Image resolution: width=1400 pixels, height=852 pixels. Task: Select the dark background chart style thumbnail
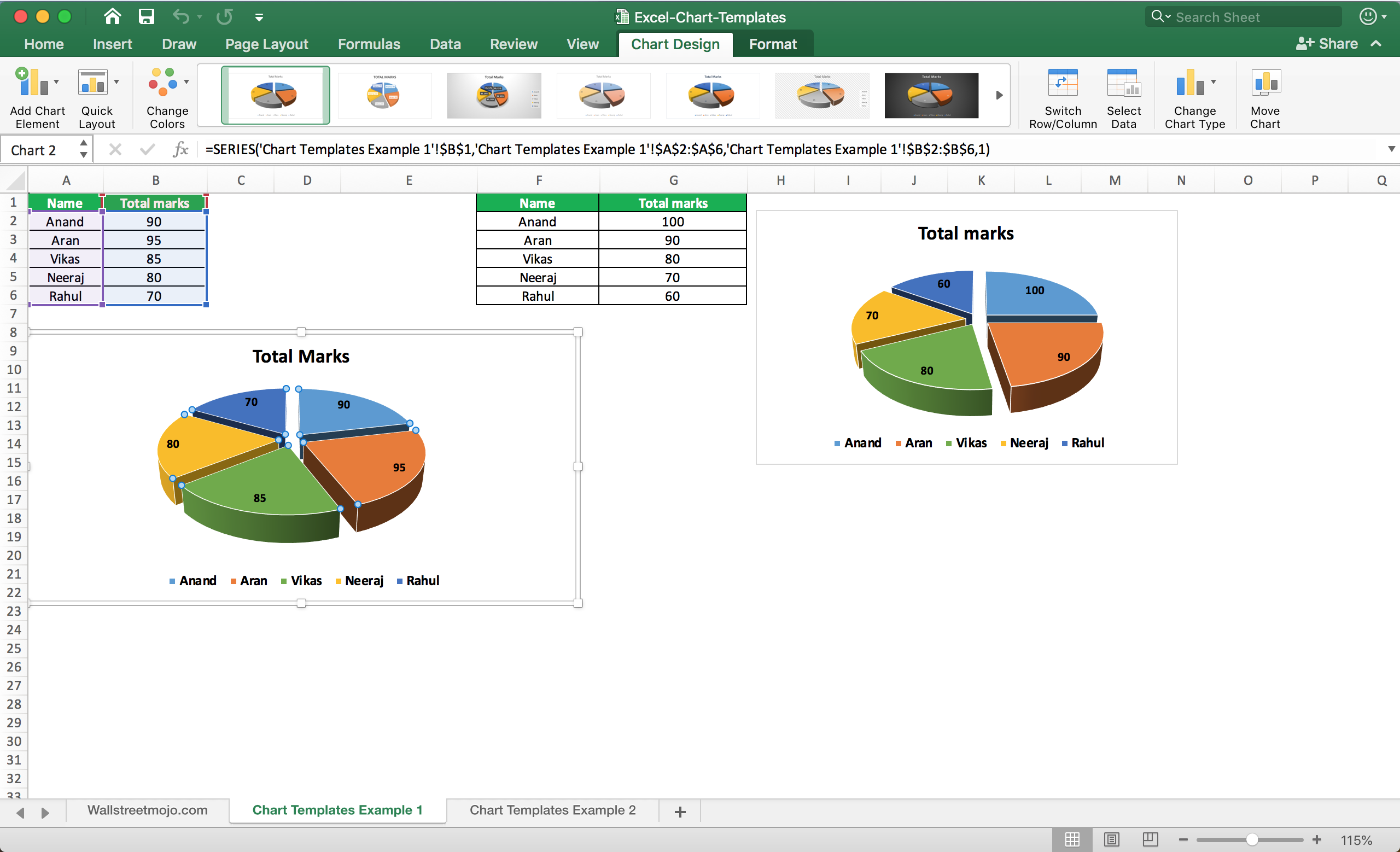click(931, 95)
